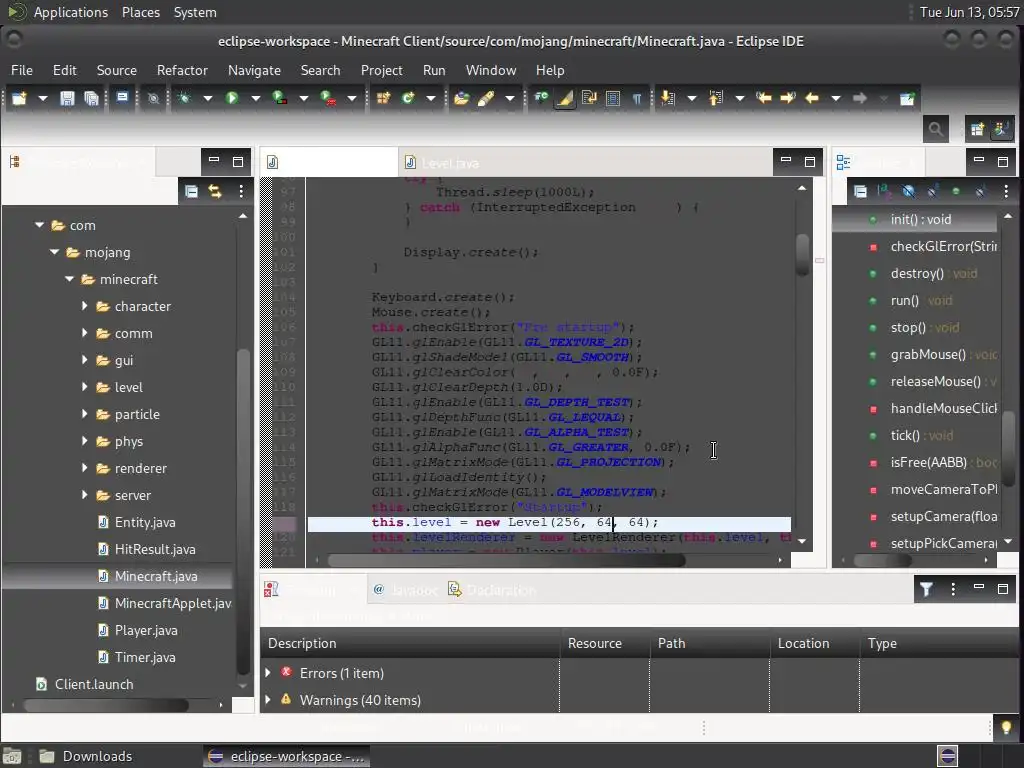This screenshot has width=1024, height=768.
Task: Start debugging with the bug icon
Action: pos(184,98)
